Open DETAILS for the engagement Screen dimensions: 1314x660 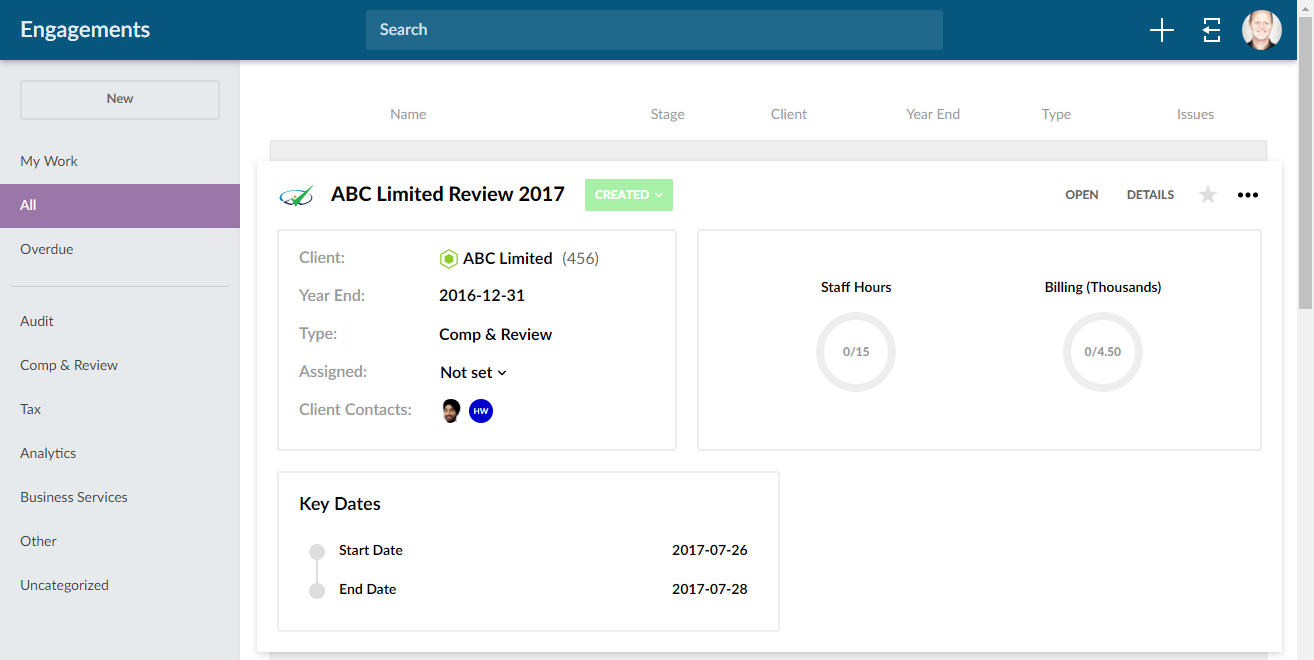click(1149, 195)
